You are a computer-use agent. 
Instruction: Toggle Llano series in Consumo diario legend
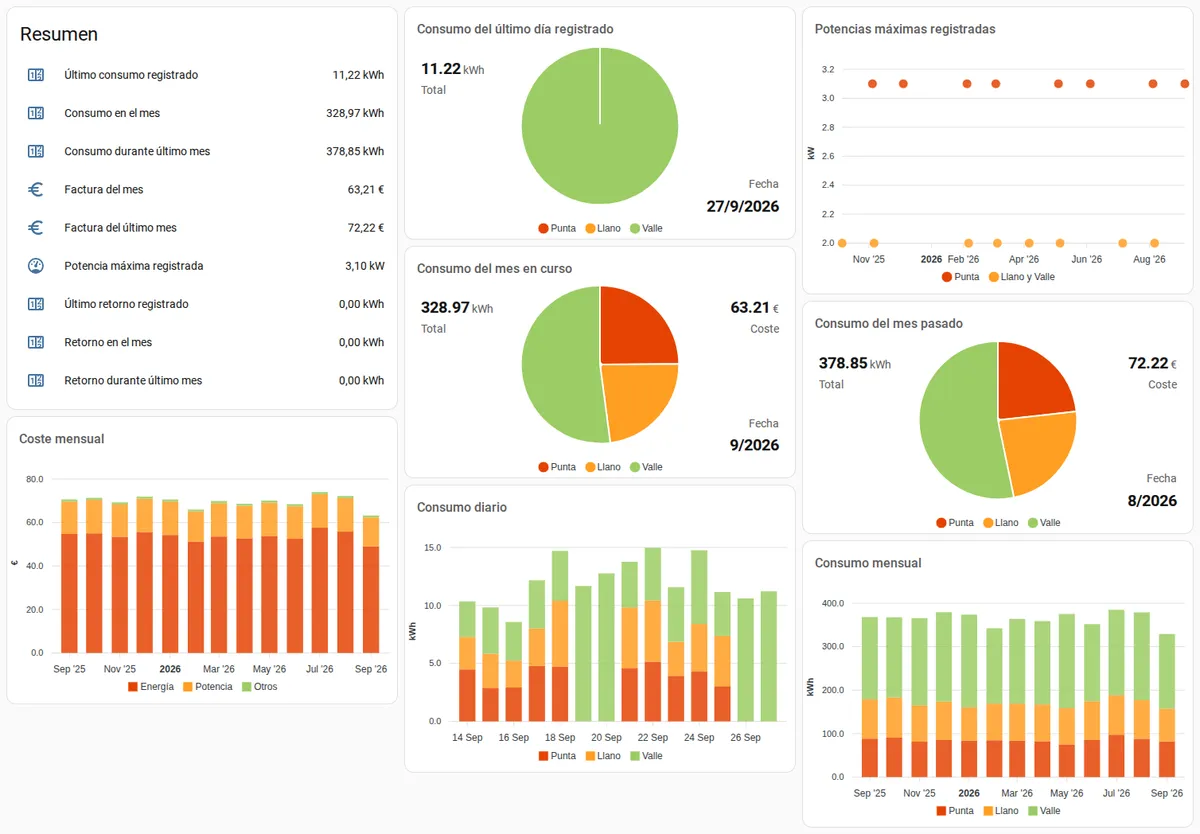point(603,756)
